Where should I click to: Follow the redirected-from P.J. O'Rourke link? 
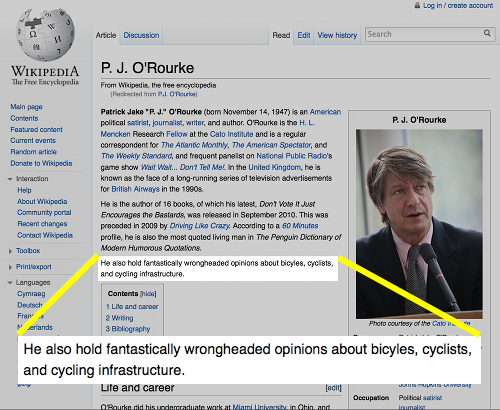click(177, 94)
